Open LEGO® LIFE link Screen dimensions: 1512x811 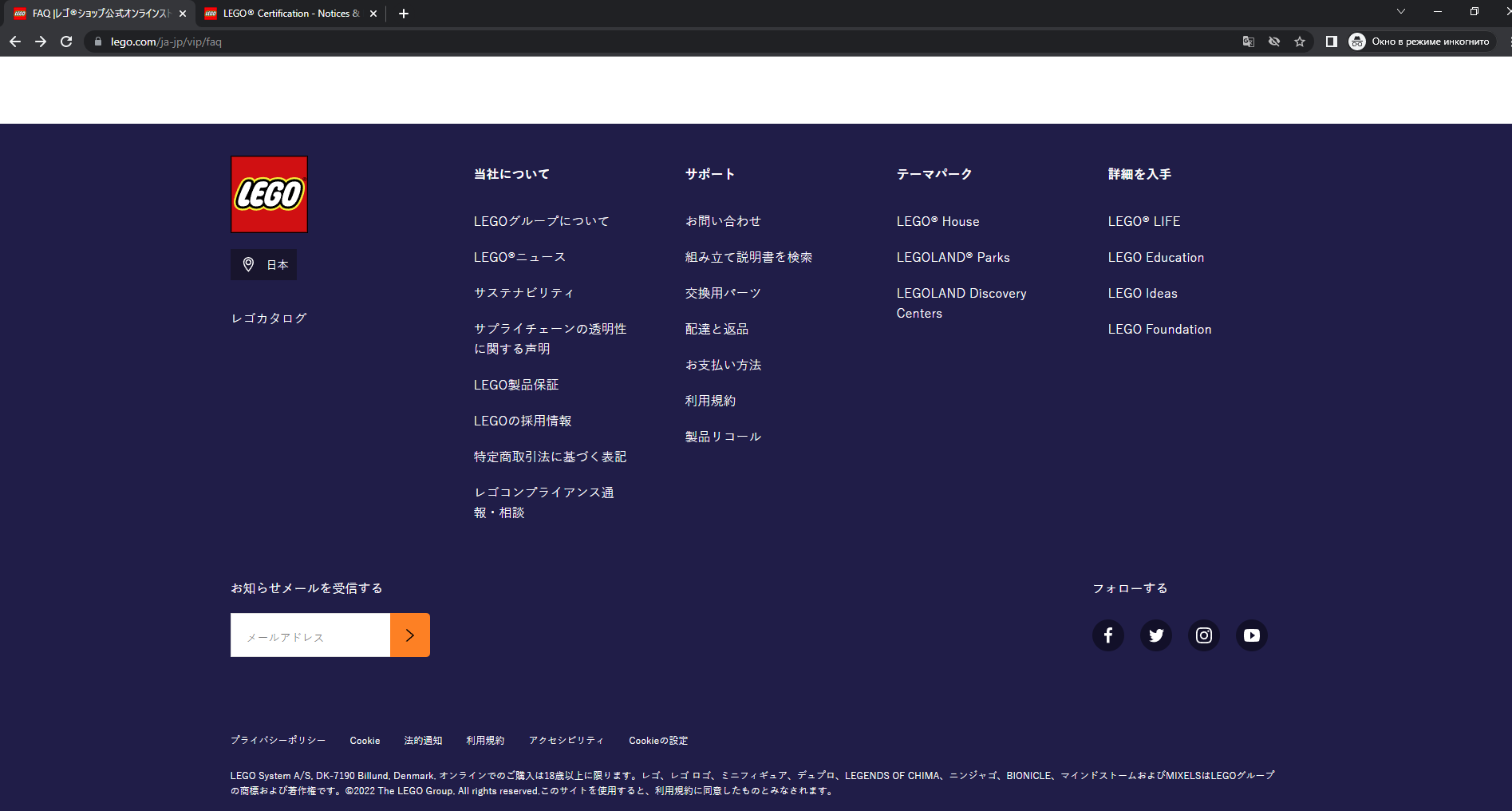click(x=1143, y=221)
